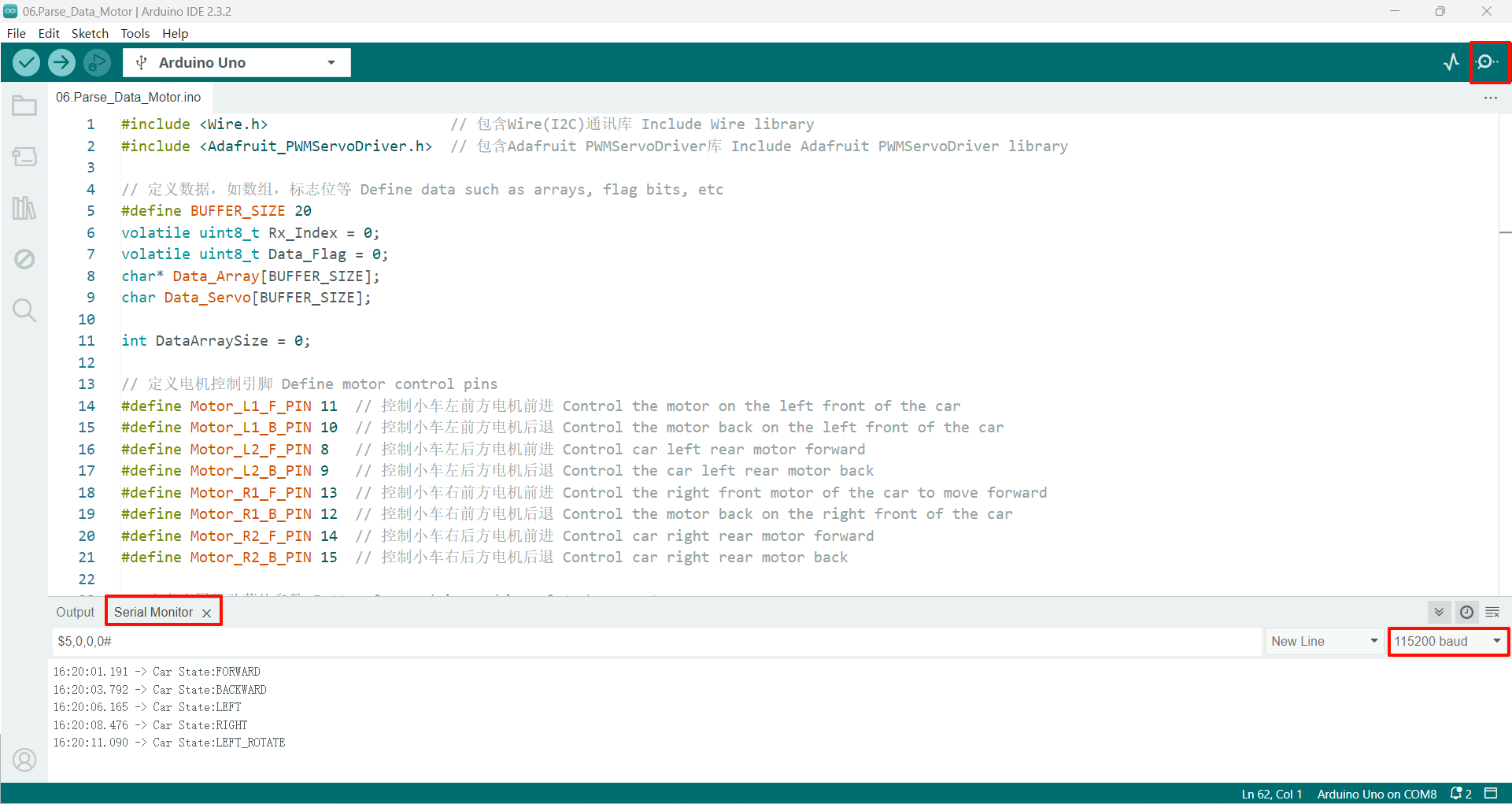Screen dimensions: 1512x804
Task: Open the Arduino Uno board selector dropdown
Action: [237, 62]
